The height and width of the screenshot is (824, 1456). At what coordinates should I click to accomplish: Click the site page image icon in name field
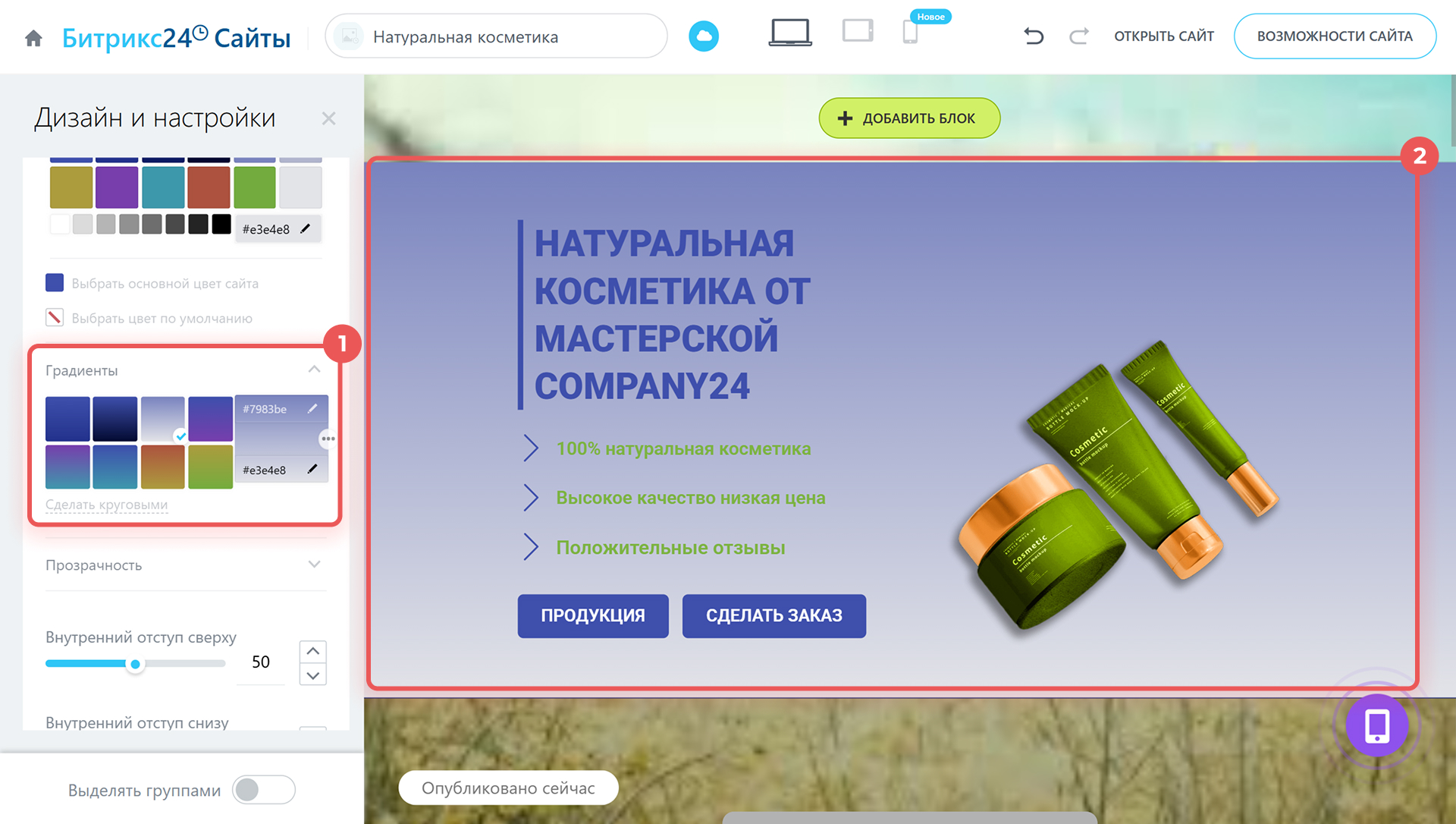point(350,36)
